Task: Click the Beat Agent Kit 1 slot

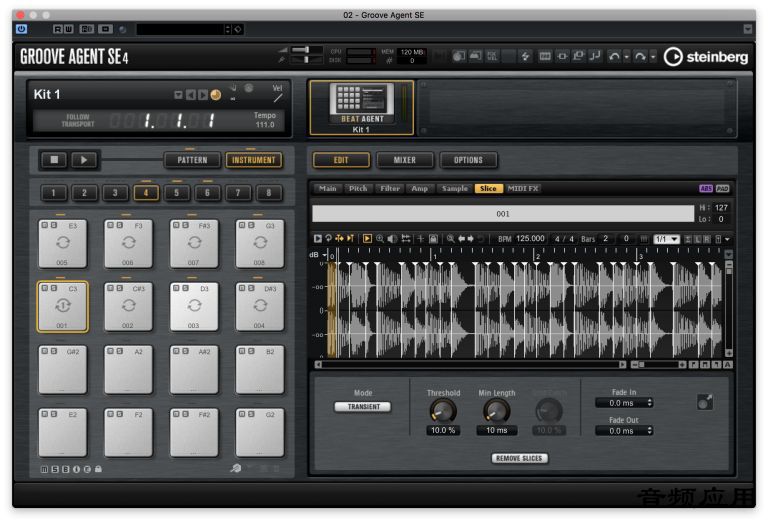Action: click(361, 107)
